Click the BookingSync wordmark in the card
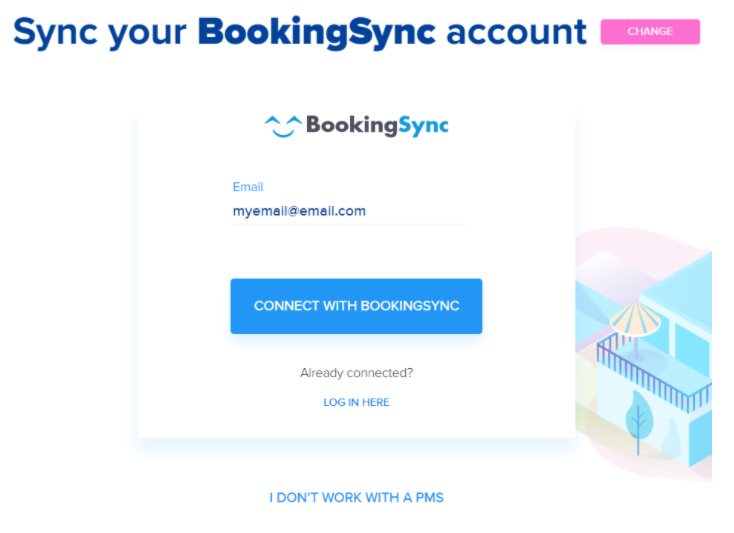This screenshot has height=533, width=734. (376, 125)
